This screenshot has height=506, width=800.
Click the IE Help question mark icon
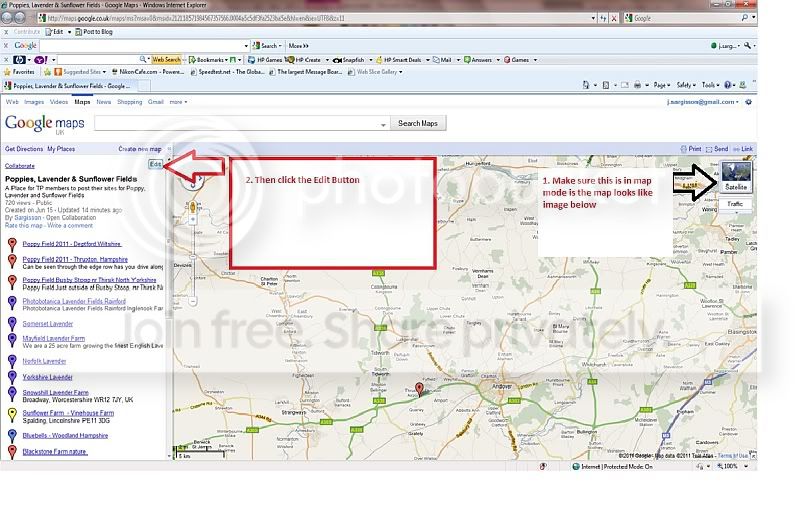(728, 85)
